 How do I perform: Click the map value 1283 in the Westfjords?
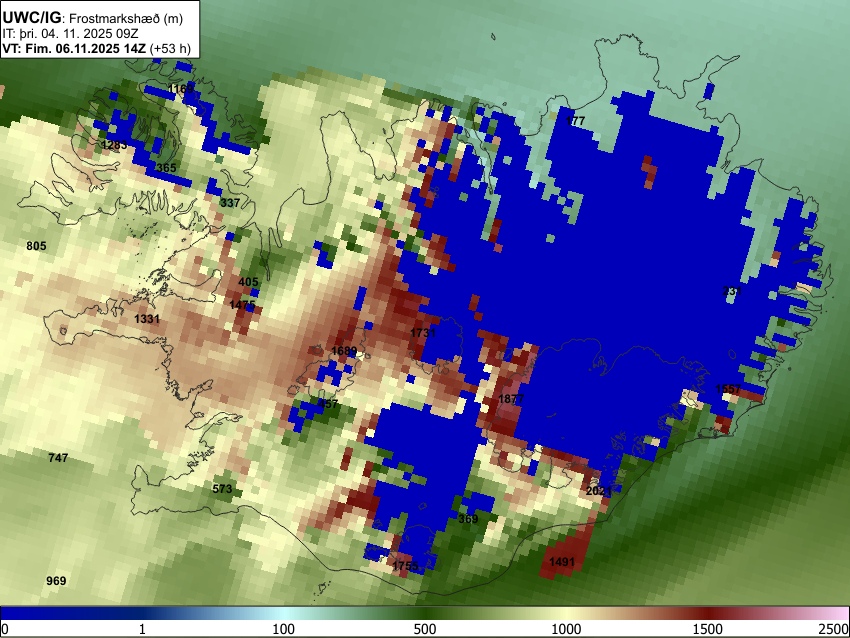click(114, 145)
